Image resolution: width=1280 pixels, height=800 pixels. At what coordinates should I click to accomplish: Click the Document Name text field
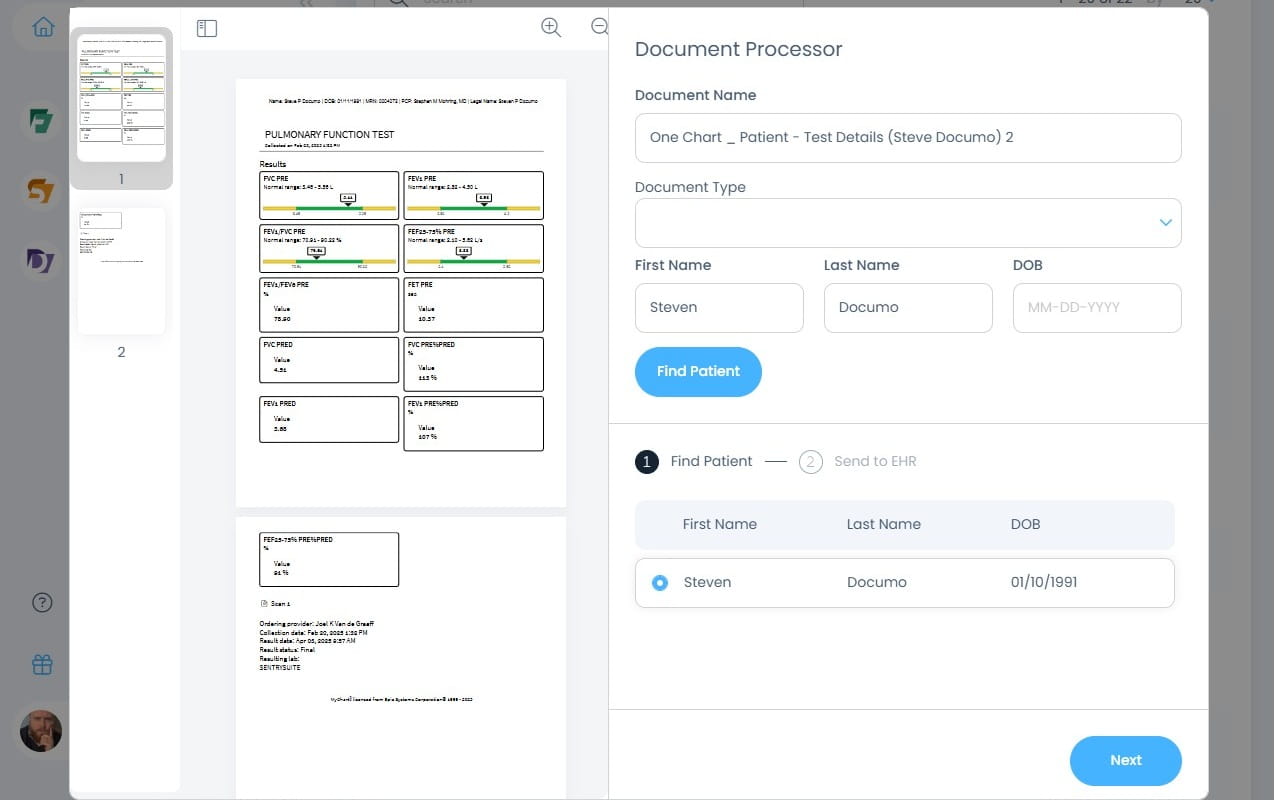point(908,138)
